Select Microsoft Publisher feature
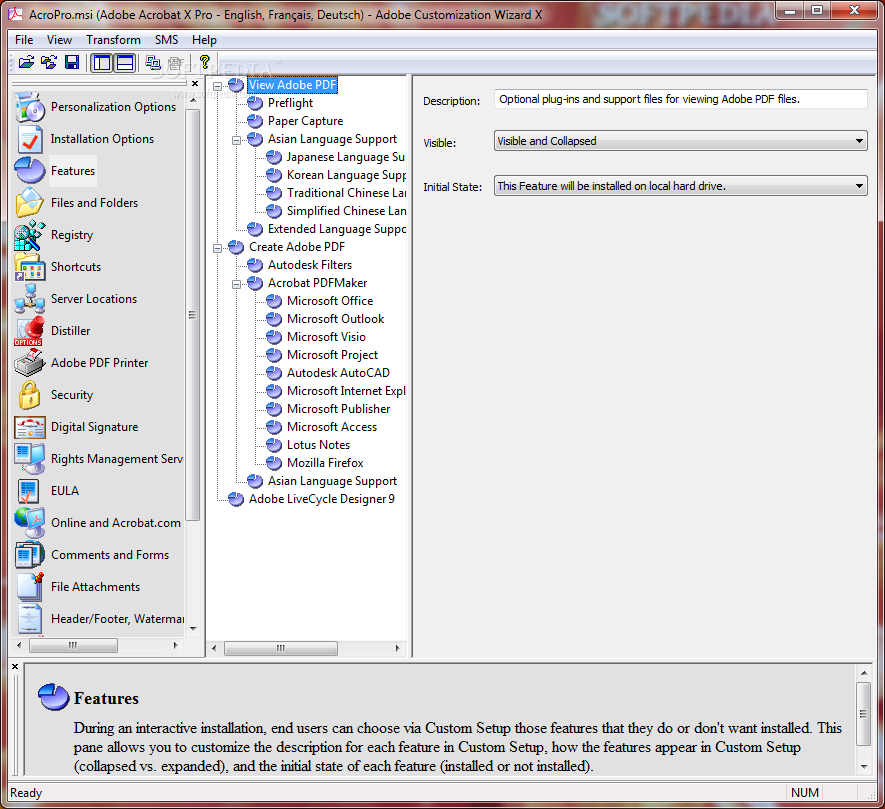The height and width of the screenshot is (809, 885). (339, 409)
